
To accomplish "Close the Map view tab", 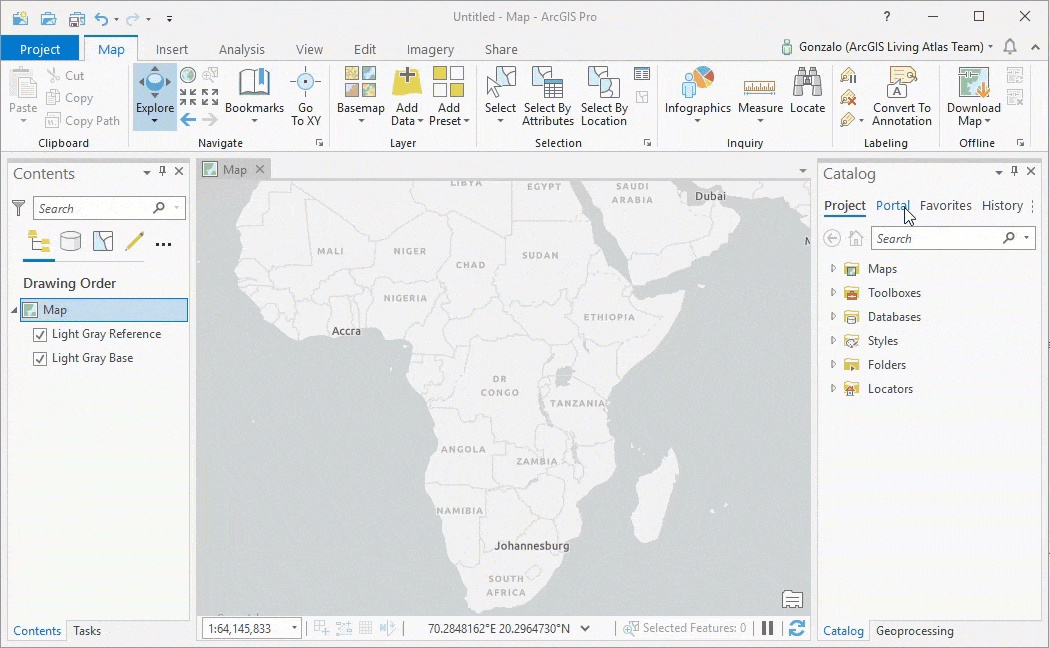I will tap(260, 169).
